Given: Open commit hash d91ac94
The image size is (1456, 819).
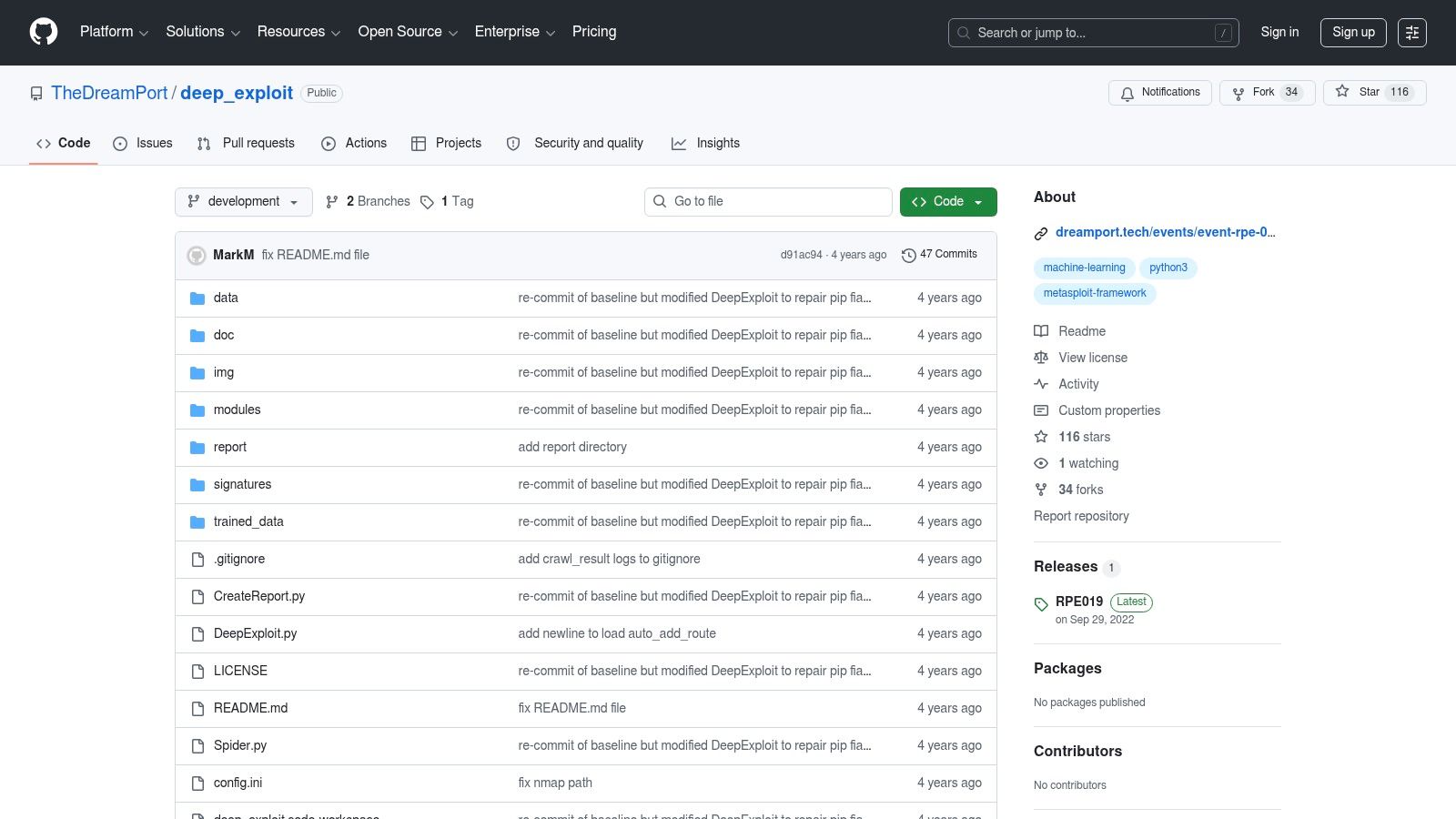Looking at the screenshot, I should pyautogui.click(x=801, y=256).
